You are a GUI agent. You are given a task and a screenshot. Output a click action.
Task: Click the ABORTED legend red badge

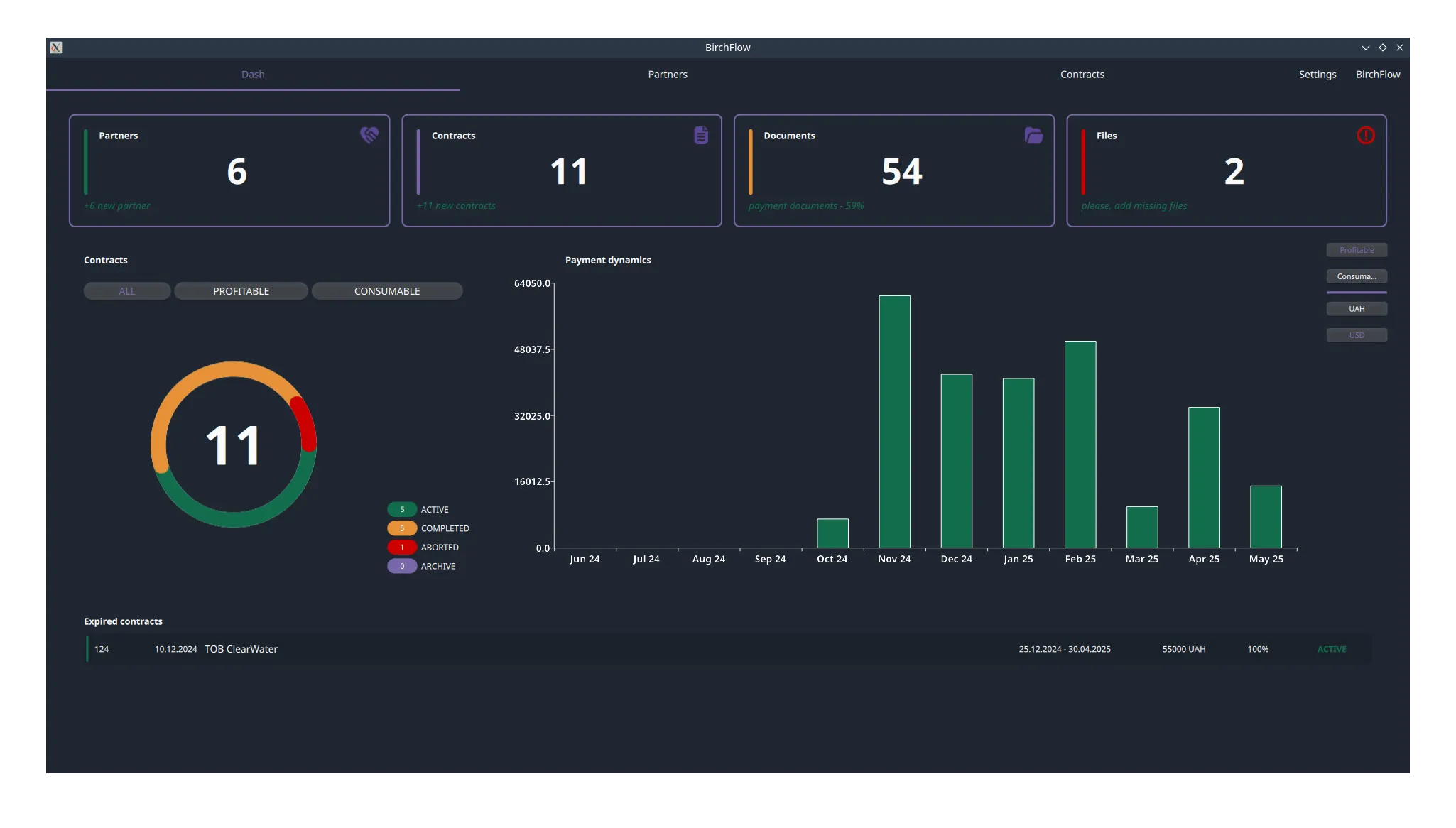[x=402, y=548]
